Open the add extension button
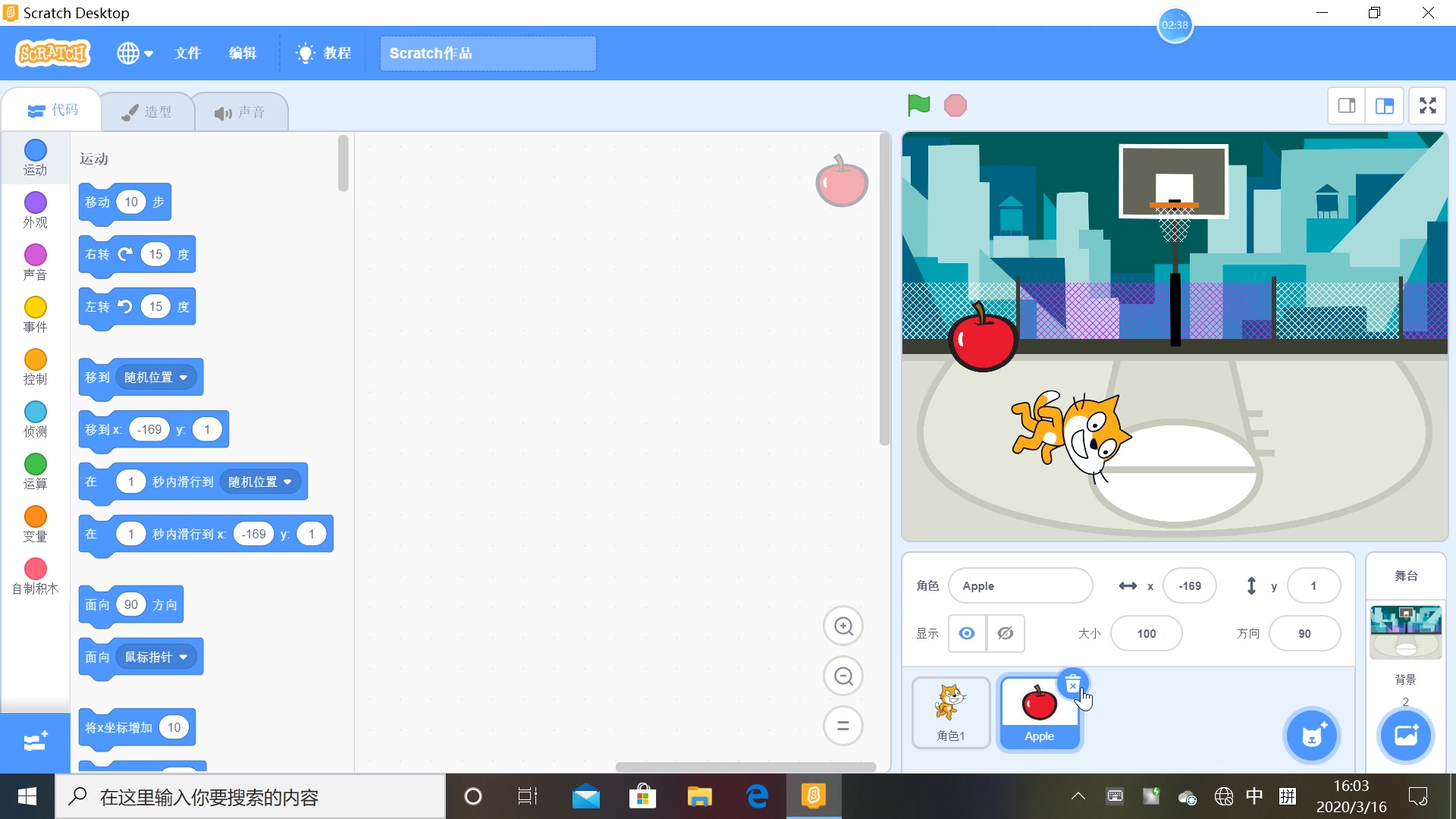1456x819 pixels. tap(36, 742)
